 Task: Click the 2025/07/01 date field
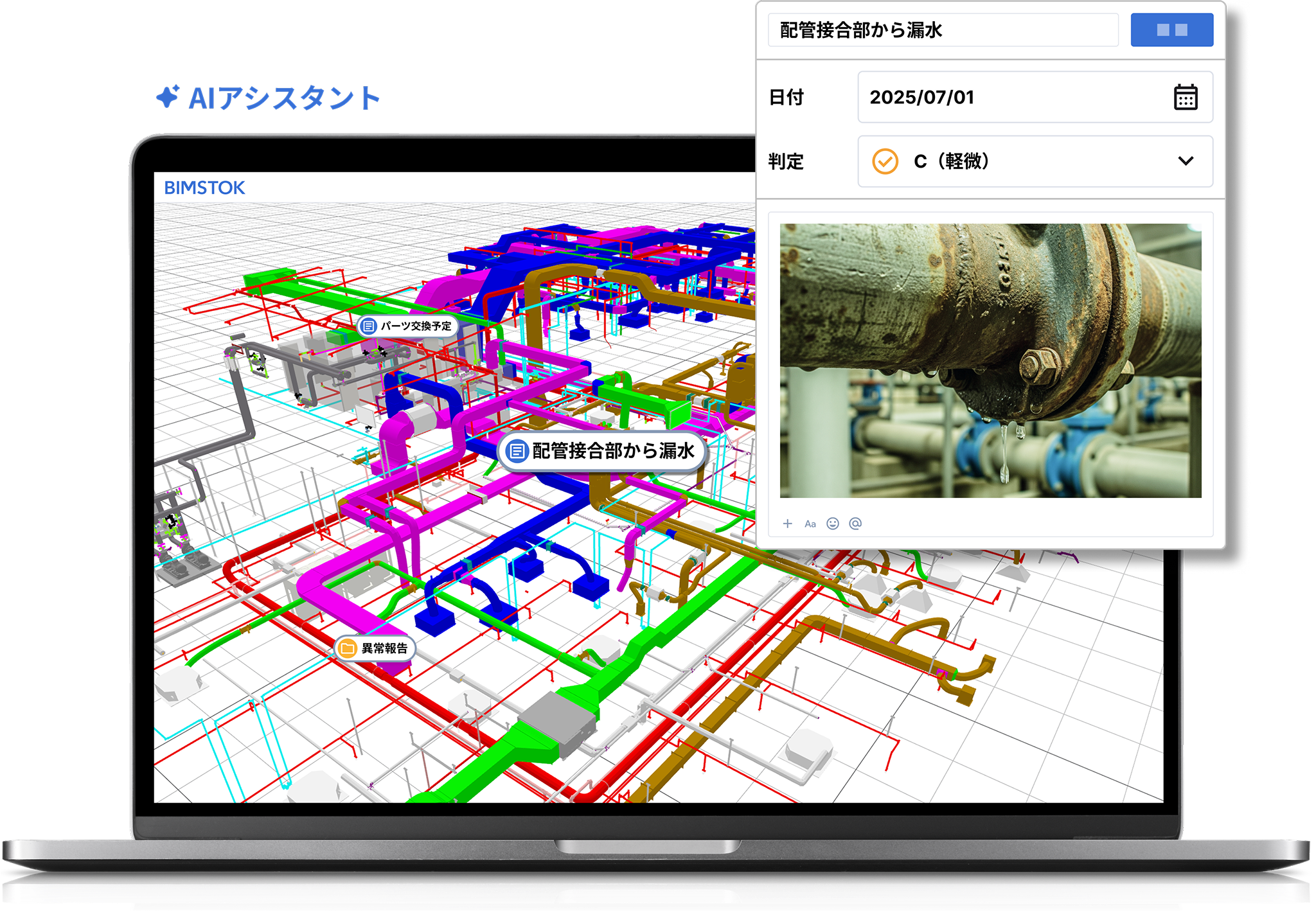click(1035, 97)
